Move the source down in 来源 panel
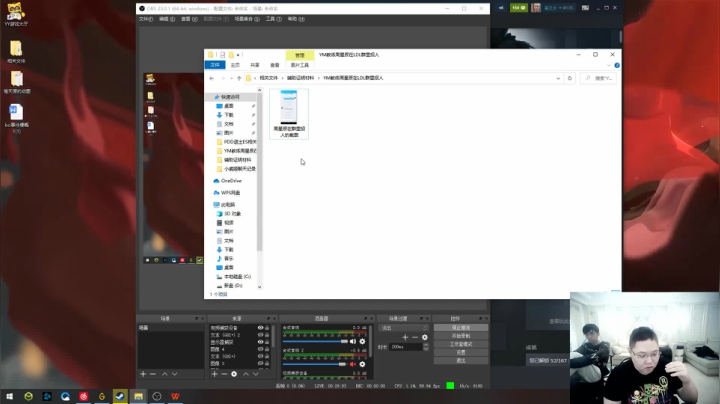 [x=256, y=374]
